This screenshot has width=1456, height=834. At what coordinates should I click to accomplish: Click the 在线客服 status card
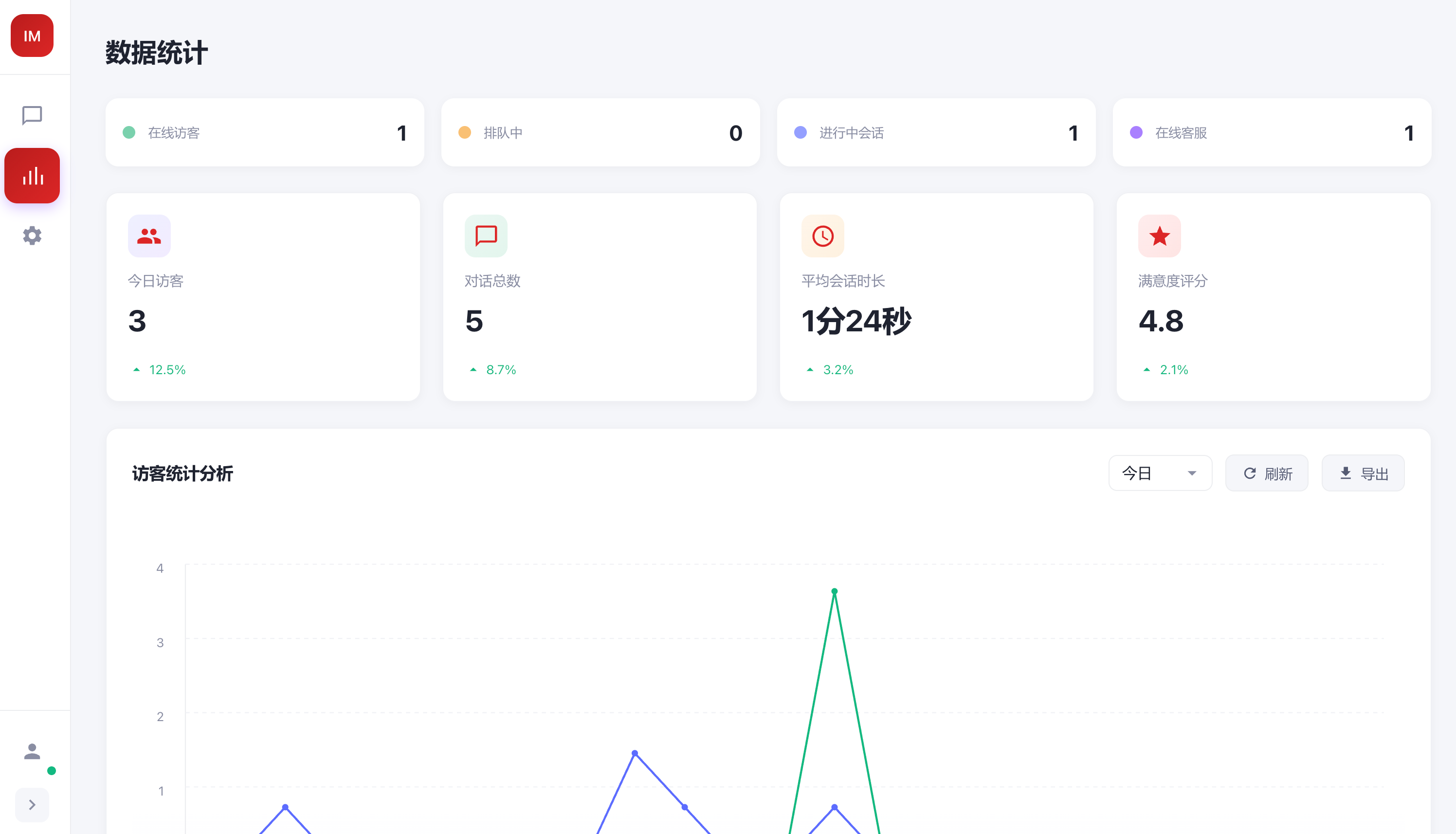(1272, 132)
